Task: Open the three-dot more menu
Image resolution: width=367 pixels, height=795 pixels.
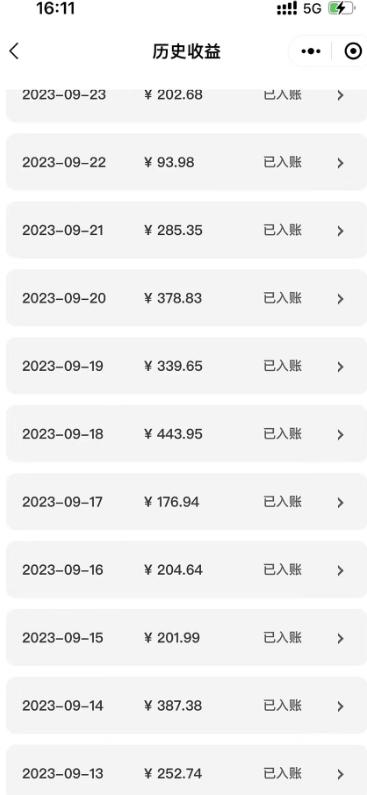Action: (311, 51)
